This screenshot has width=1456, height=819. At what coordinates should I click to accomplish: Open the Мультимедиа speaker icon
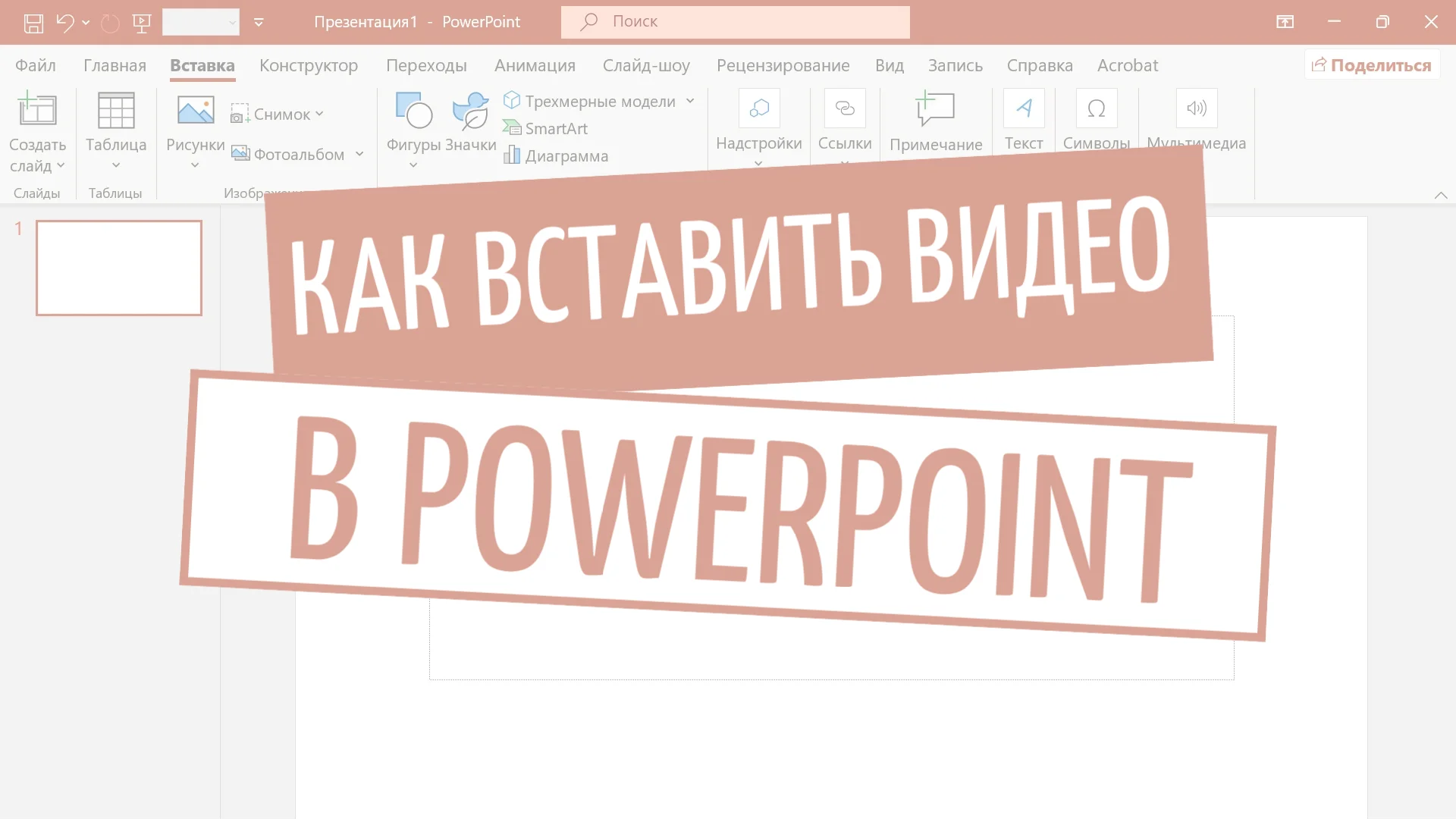click(1197, 108)
